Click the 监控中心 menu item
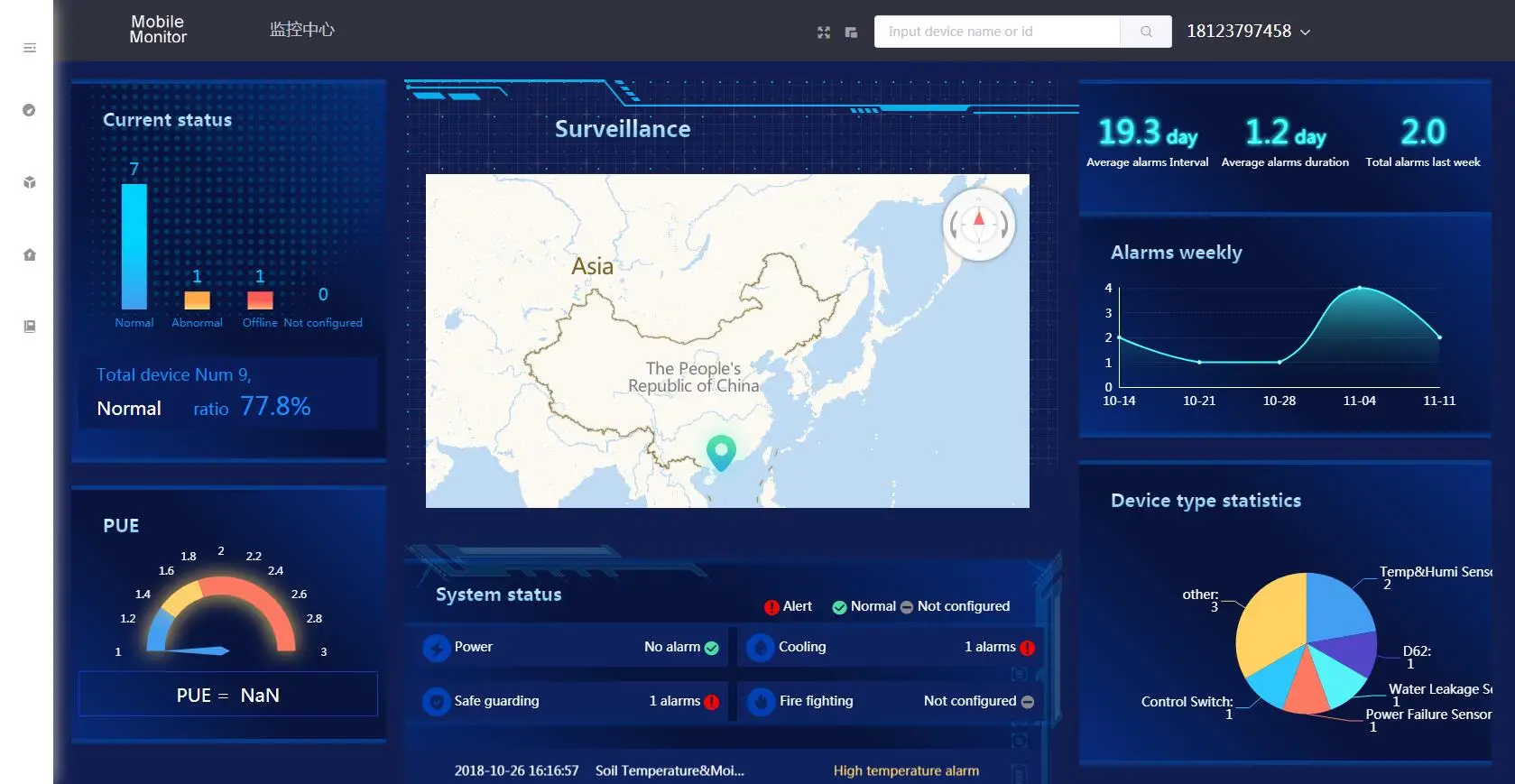 tap(301, 30)
